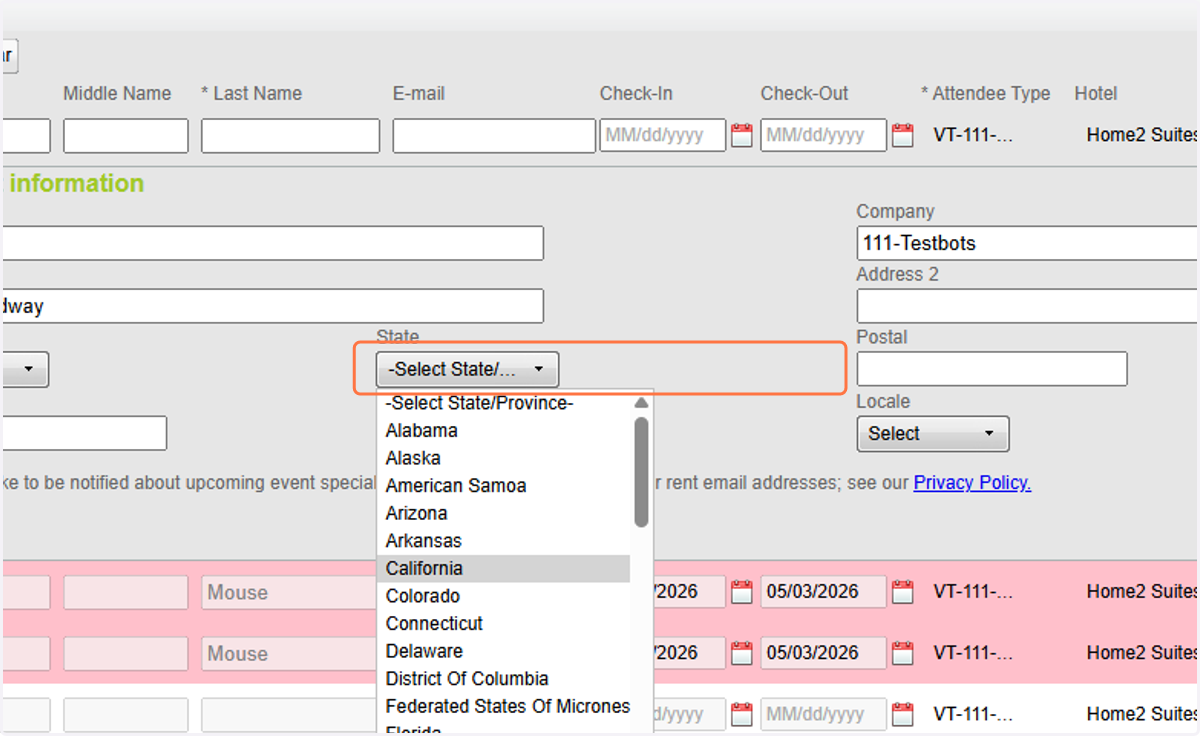
Task: Open Locale Select dropdown
Action: point(933,434)
